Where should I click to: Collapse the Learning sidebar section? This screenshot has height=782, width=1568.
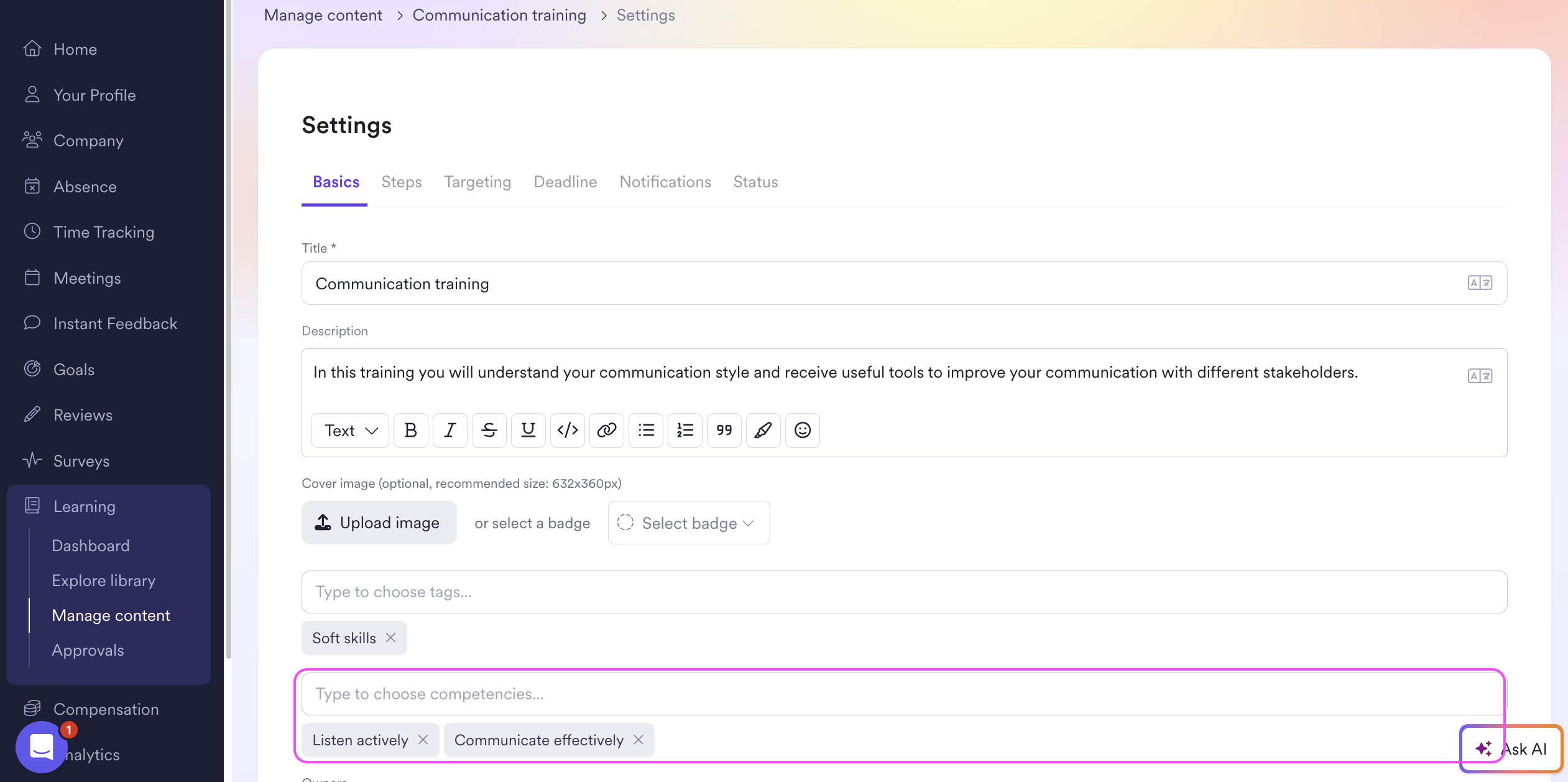click(84, 506)
